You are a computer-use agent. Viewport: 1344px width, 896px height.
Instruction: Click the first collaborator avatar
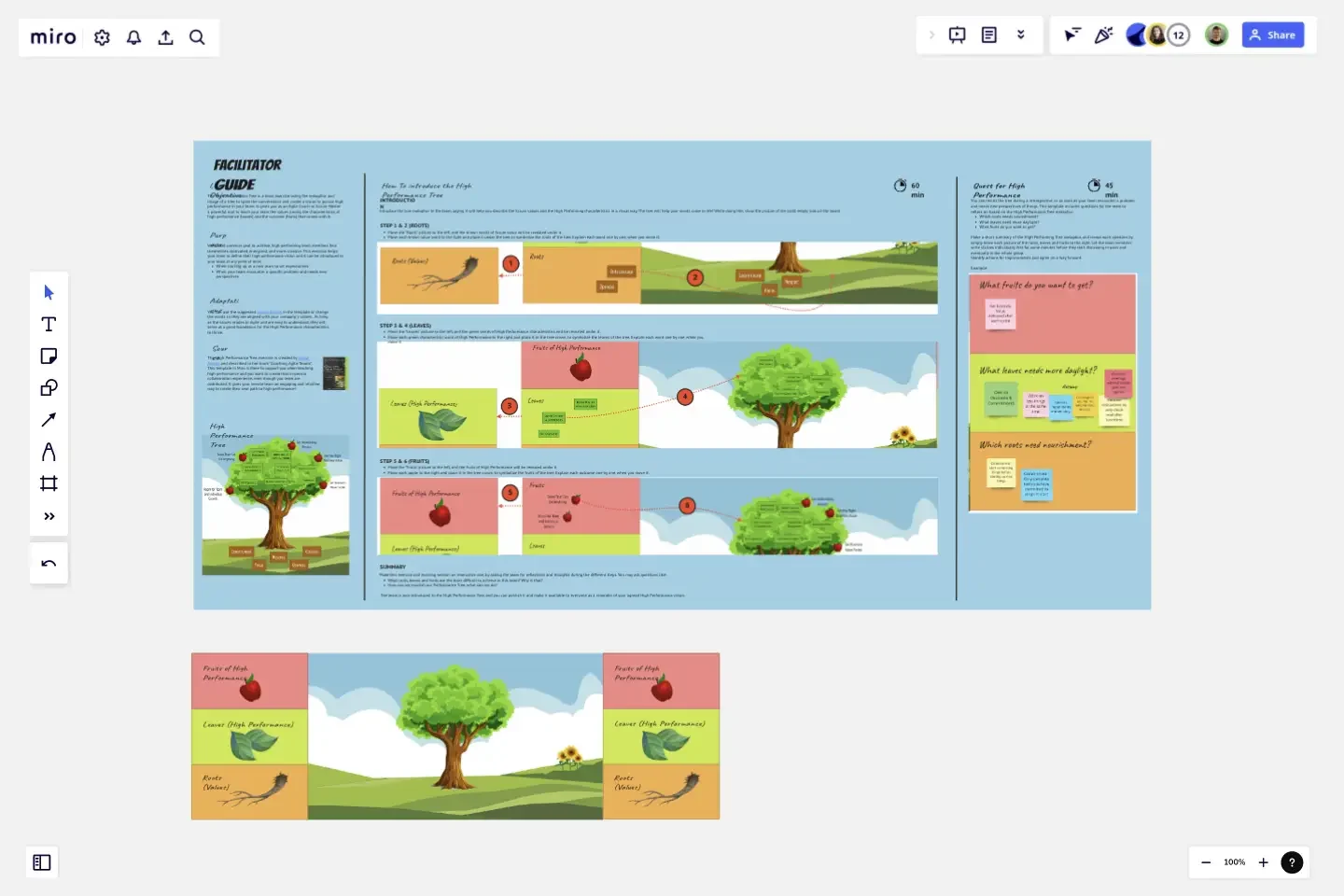click(x=1137, y=35)
